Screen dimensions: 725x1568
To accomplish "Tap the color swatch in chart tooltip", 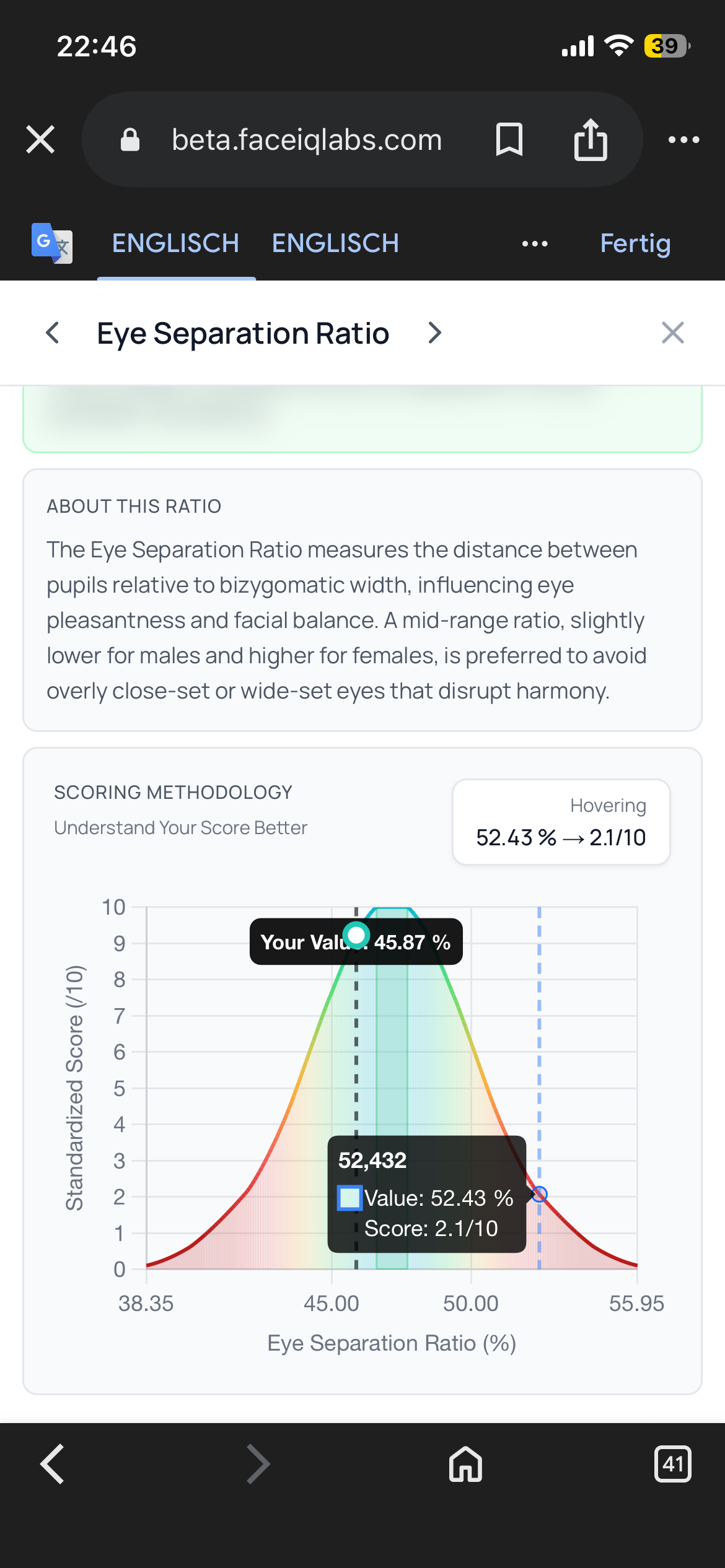I will coord(349,1198).
